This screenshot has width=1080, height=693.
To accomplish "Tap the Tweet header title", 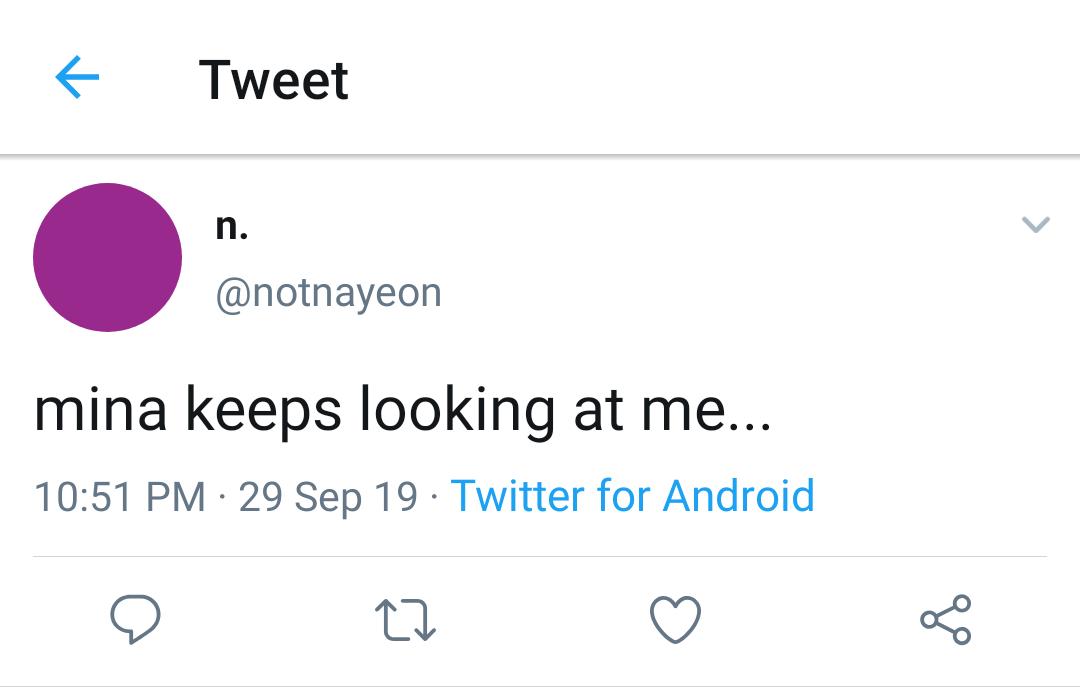I will click(x=273, y=79).
